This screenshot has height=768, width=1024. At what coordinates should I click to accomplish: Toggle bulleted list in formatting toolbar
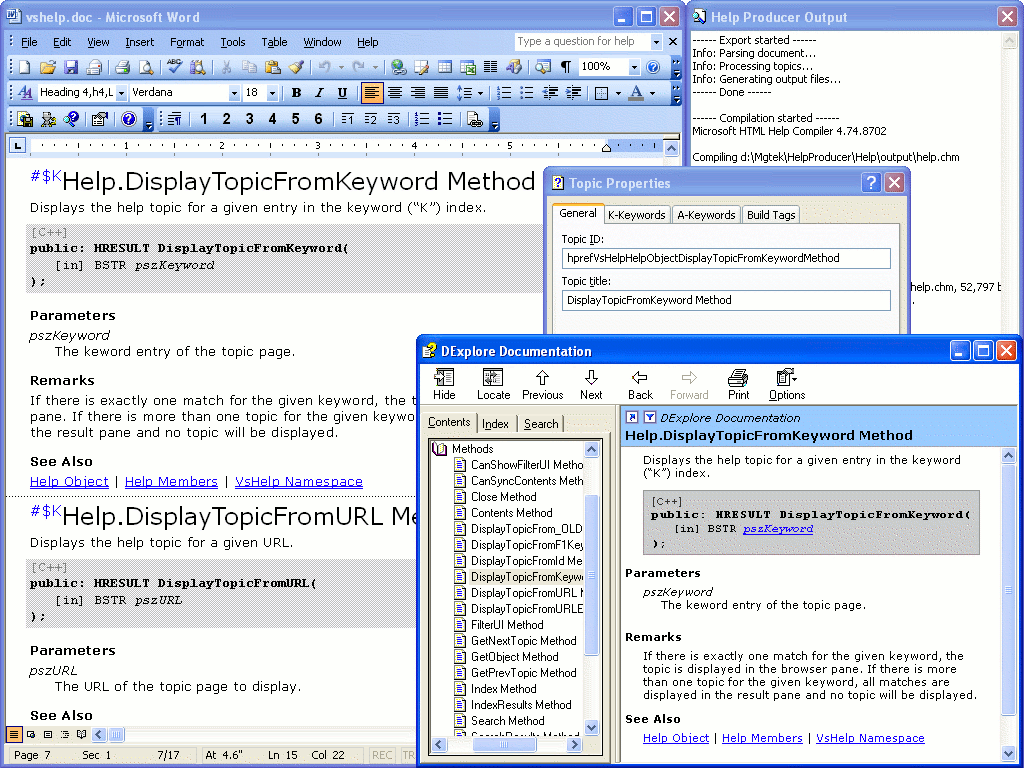pyautogui.click(x=527, y=93)
